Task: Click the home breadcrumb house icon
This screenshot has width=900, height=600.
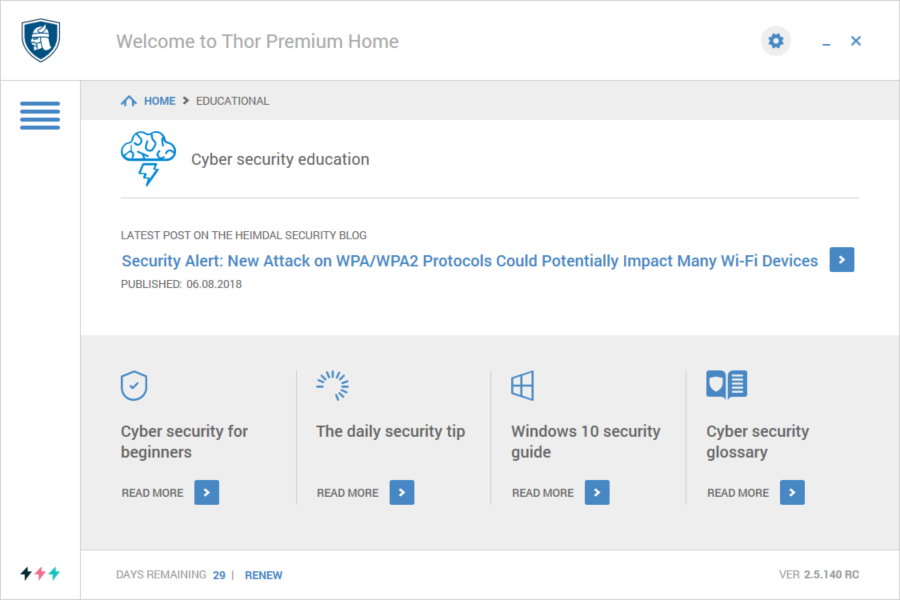Action: [x=129, y=101]
